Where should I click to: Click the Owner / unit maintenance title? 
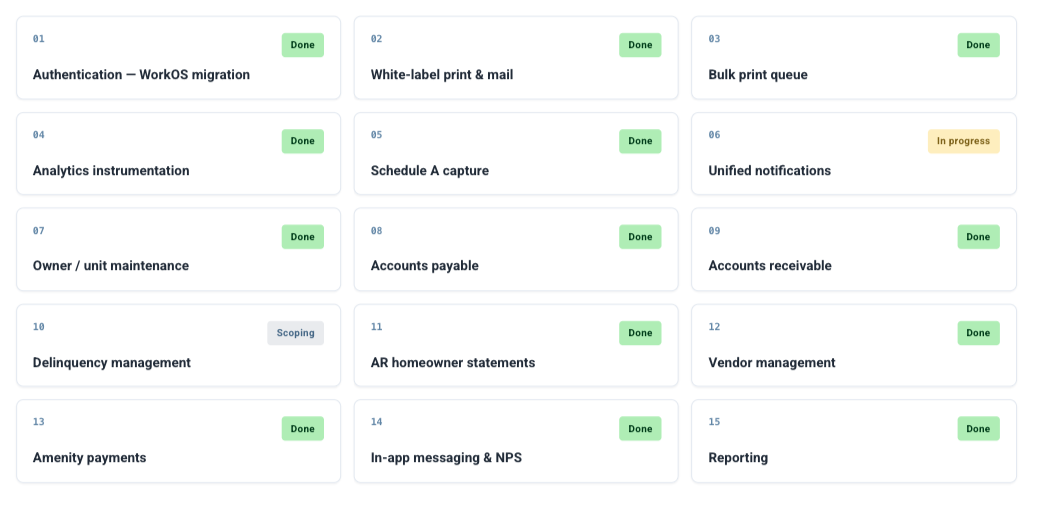(x=110, y=266)
